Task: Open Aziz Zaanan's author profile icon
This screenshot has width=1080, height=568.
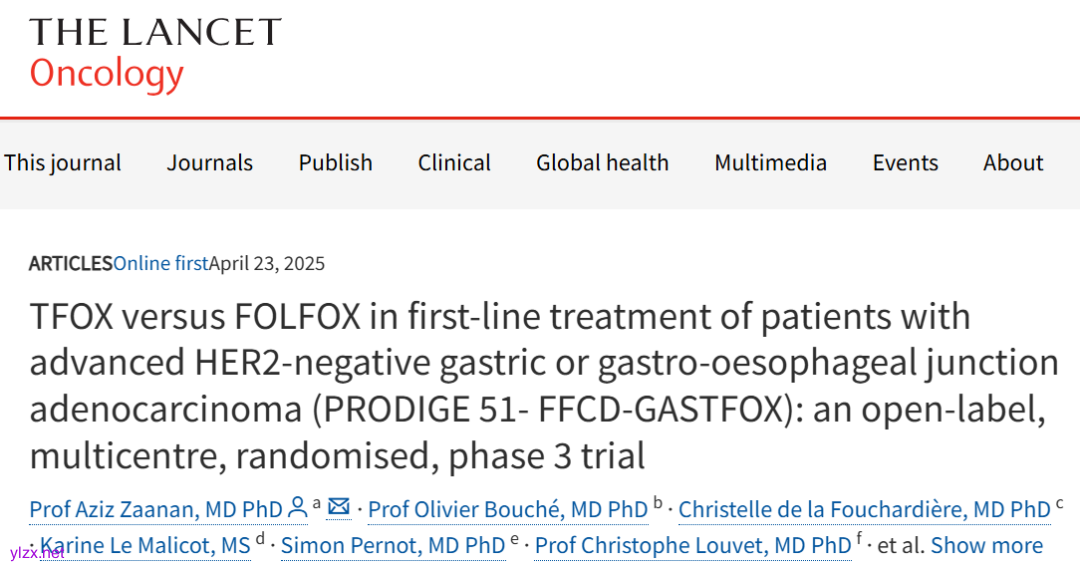Action: pyautogui.click(x=297, y=508)
